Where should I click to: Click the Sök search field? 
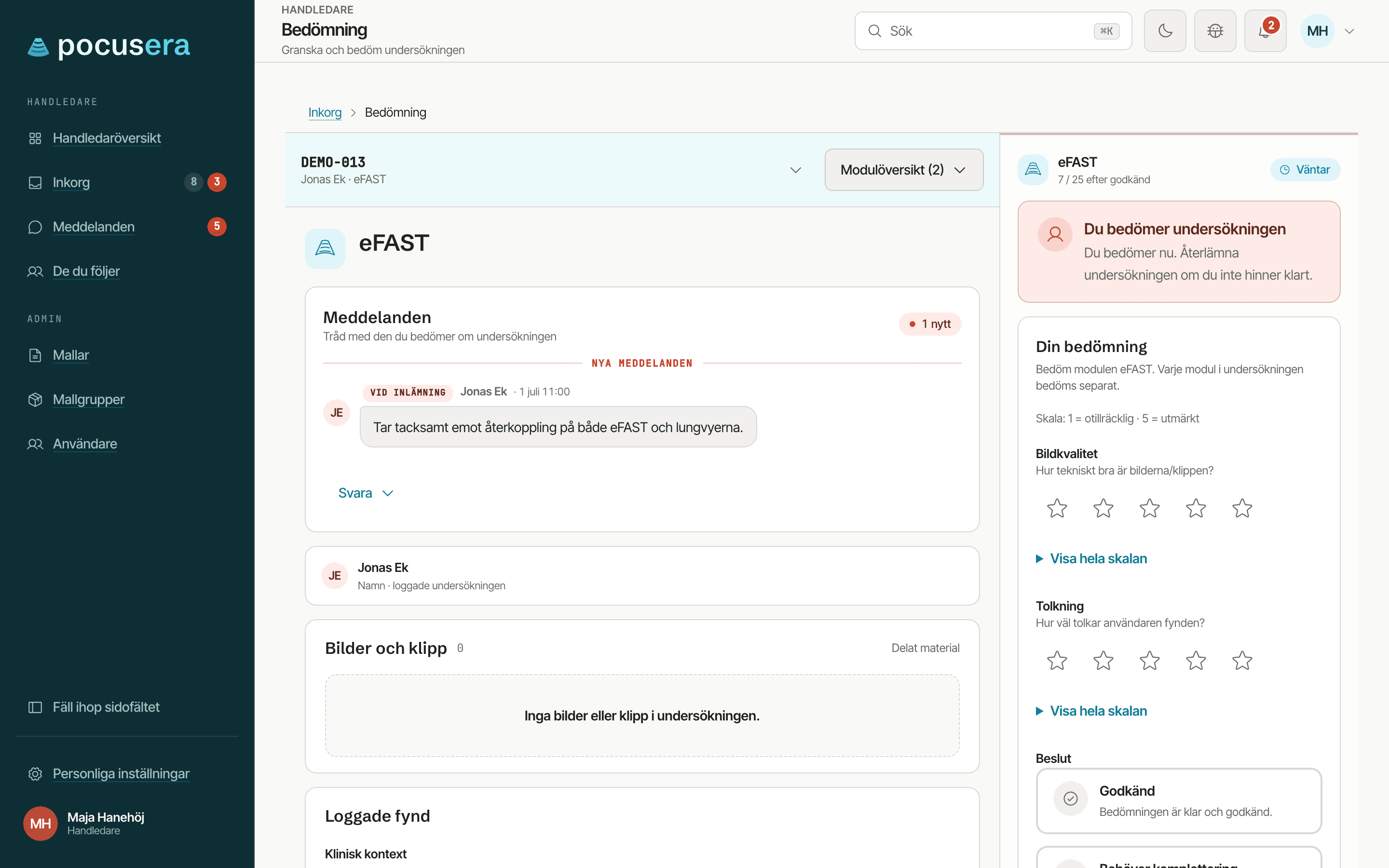tap(993, 31)
